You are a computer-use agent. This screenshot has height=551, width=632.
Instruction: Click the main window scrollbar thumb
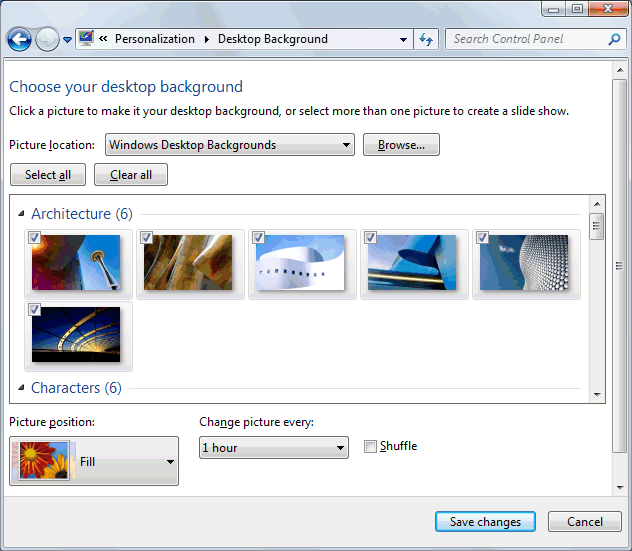(619, 266)
